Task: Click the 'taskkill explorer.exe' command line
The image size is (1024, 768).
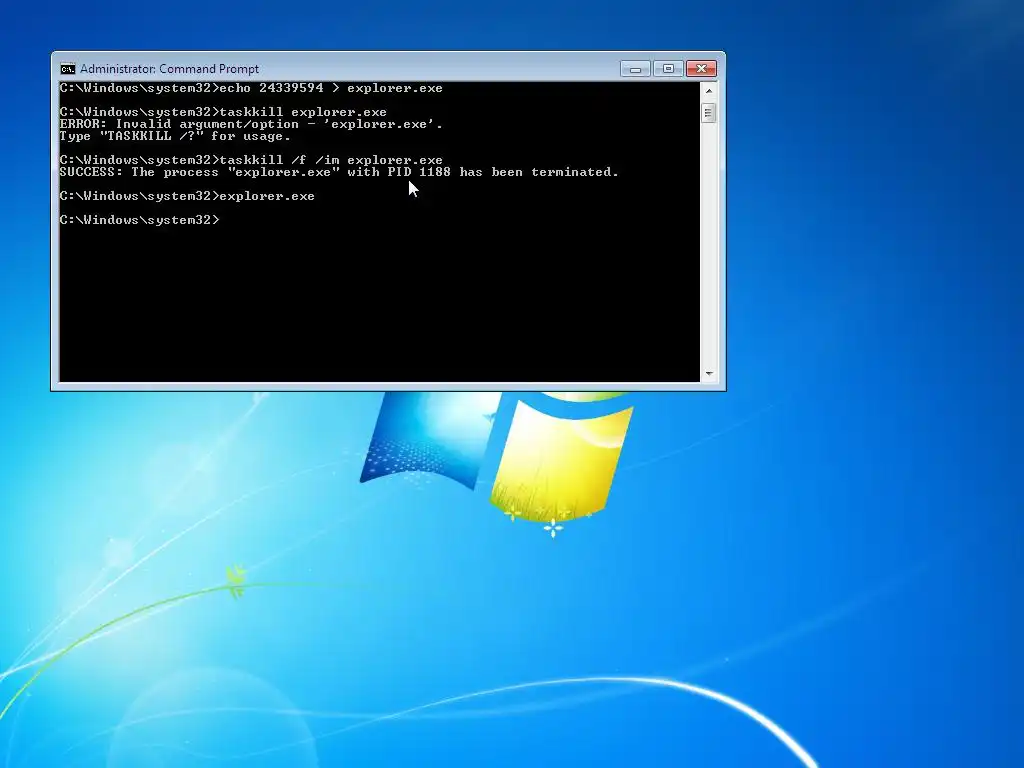Action: click(223, 112)
